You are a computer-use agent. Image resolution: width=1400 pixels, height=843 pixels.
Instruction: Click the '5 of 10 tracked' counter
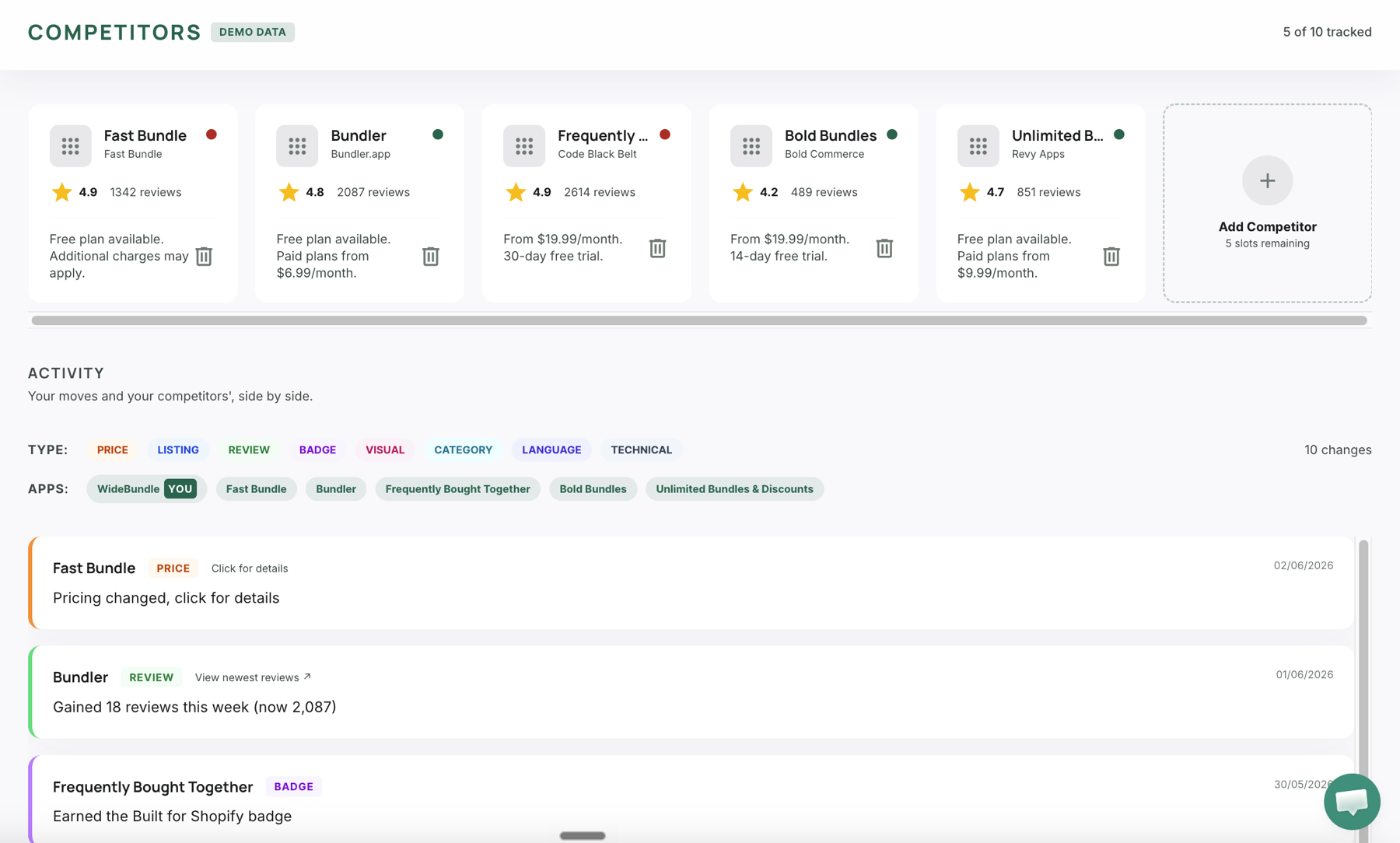(x=1328, y=32)
